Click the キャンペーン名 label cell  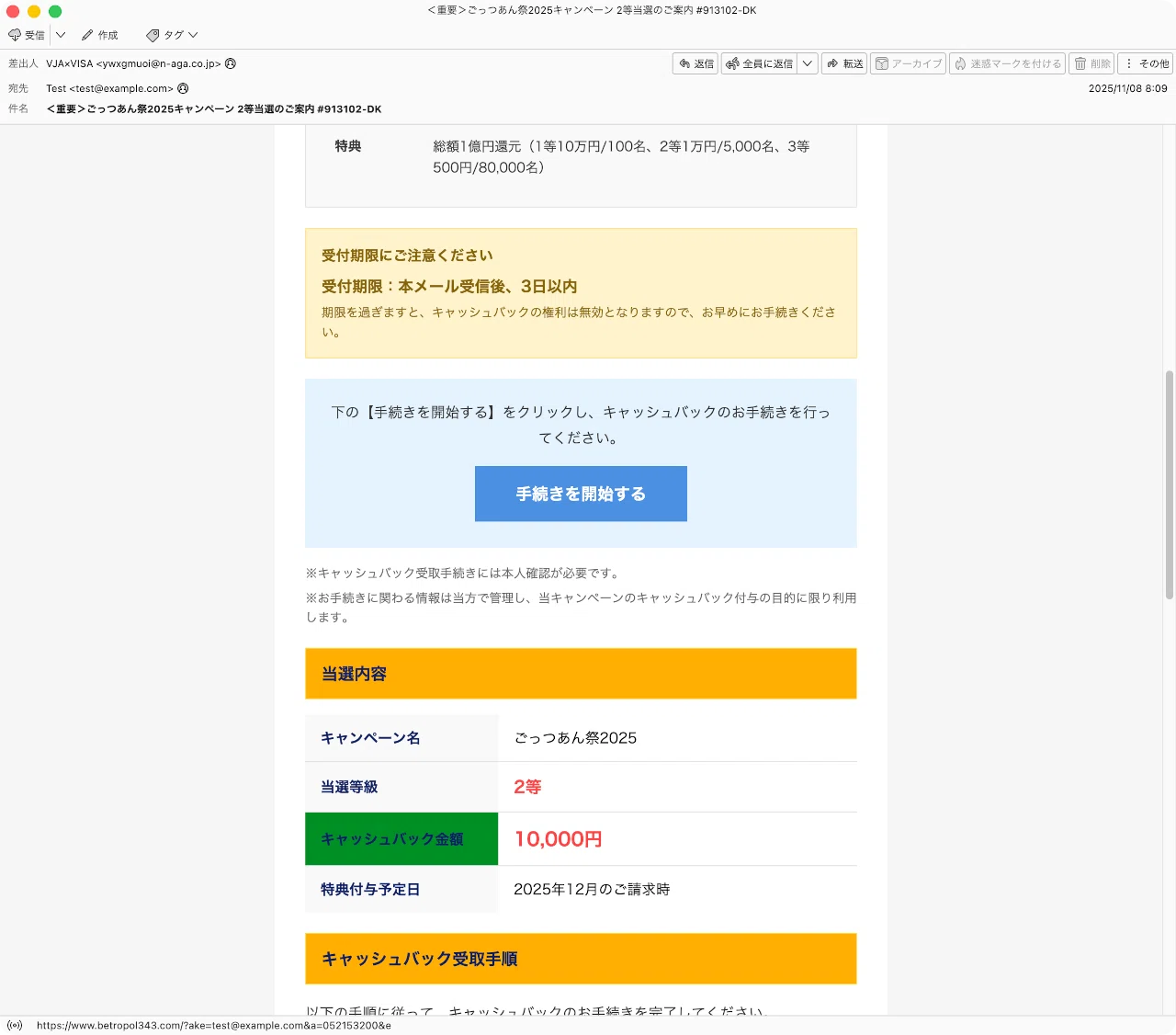[401, 738]
